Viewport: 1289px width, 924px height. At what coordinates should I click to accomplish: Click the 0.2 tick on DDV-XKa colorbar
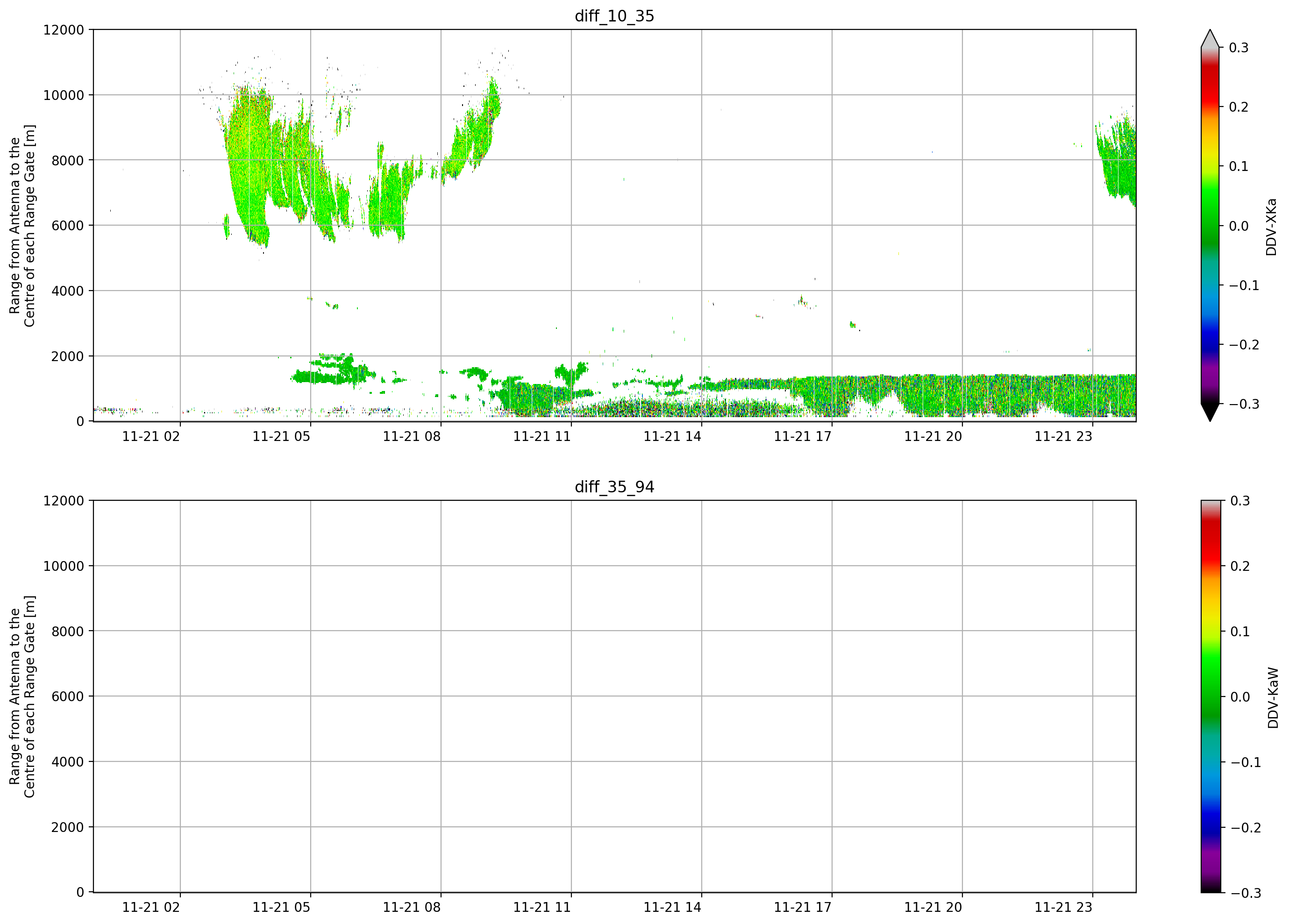[x=1239, y=107]
